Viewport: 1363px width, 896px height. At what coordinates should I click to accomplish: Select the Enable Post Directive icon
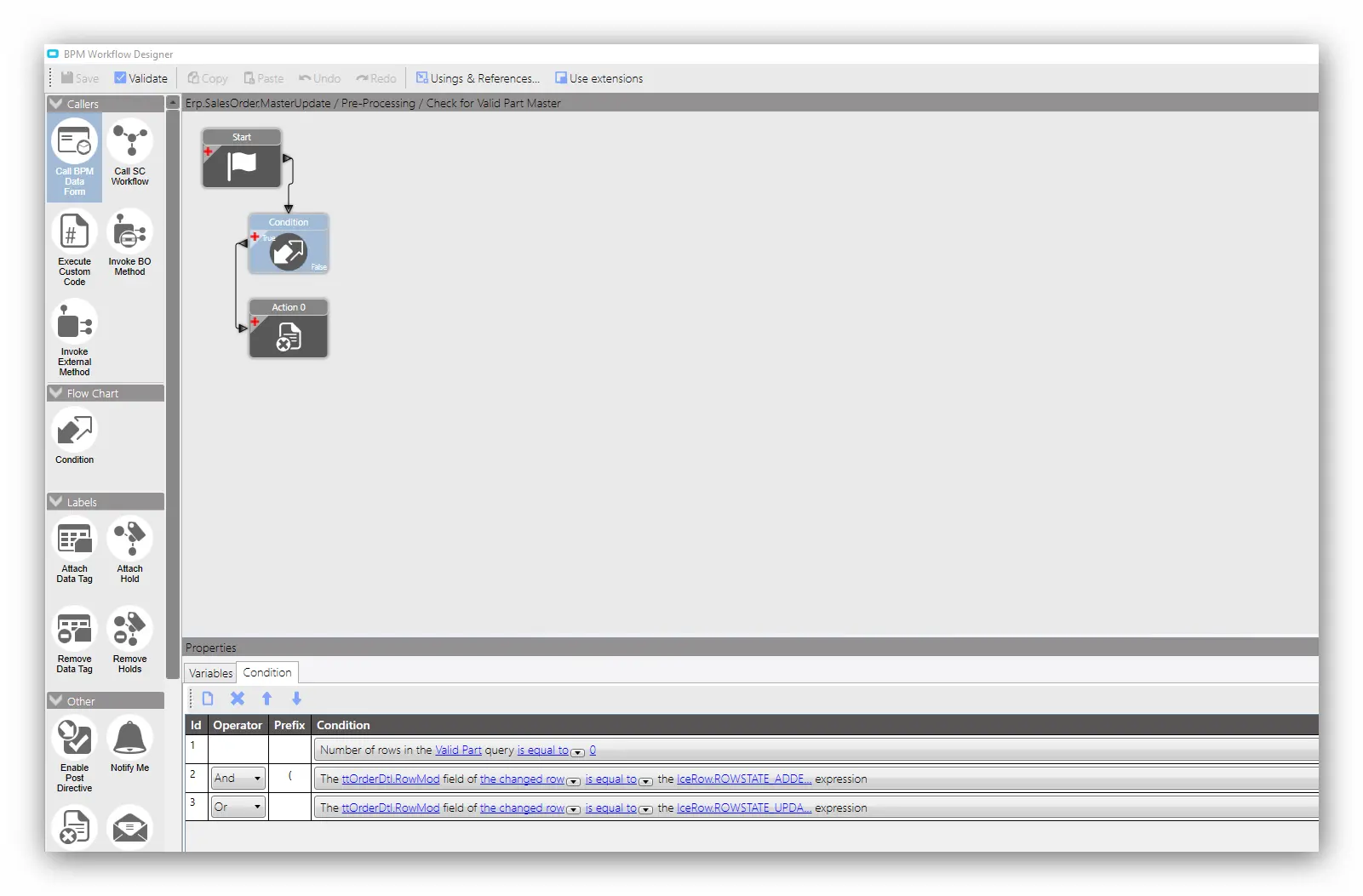74,739
